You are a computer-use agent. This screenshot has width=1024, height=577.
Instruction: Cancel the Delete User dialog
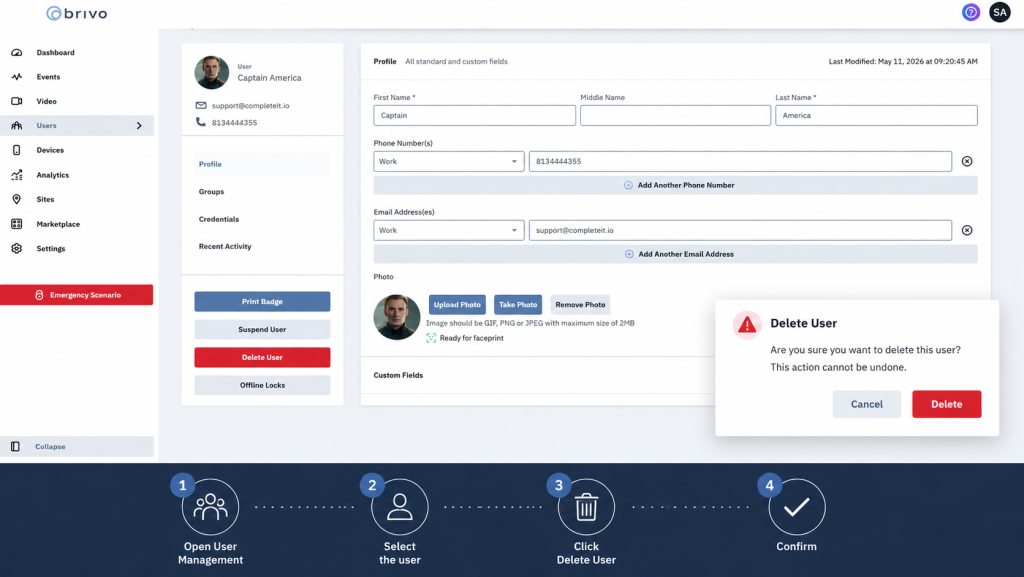tap(867, 404)
